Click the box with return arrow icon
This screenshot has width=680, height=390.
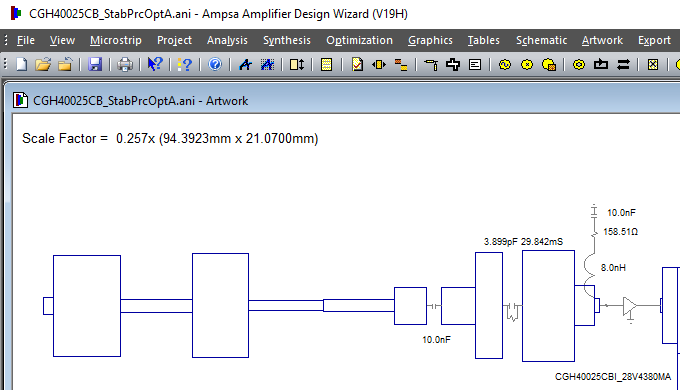pyautogui.click(x=601, y=65)
